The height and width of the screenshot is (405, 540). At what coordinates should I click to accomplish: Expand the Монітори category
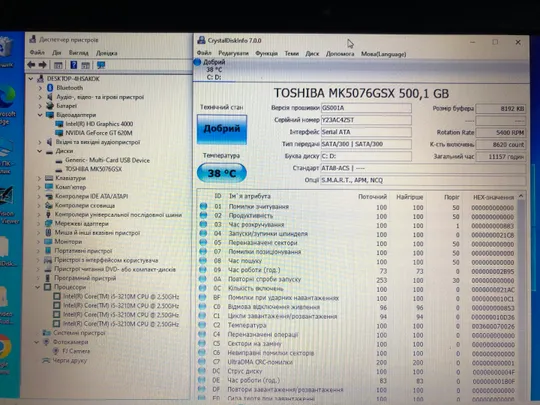click(39, 242)
